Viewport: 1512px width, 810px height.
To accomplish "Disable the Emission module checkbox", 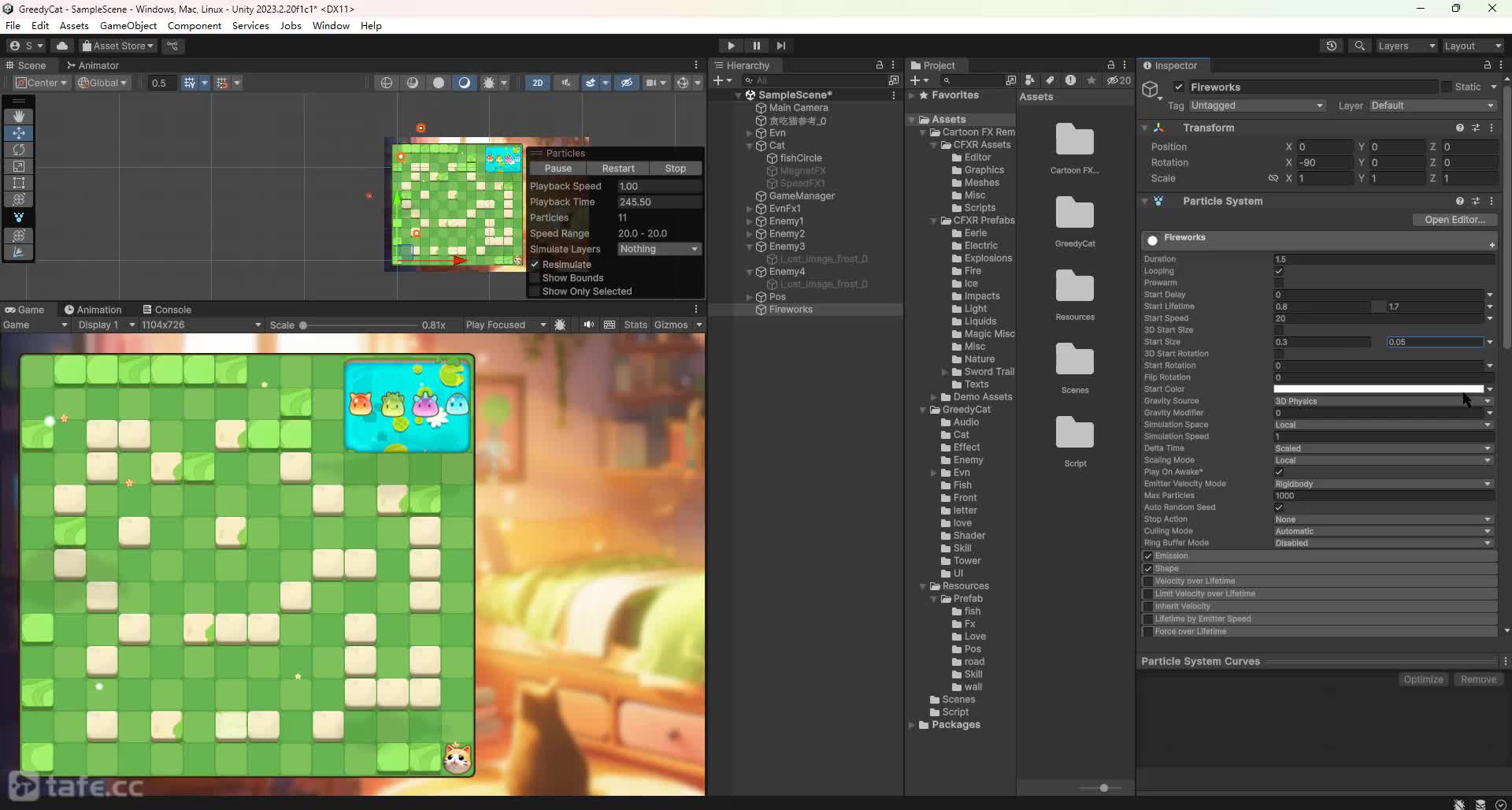I will (x=1148, y=556).
